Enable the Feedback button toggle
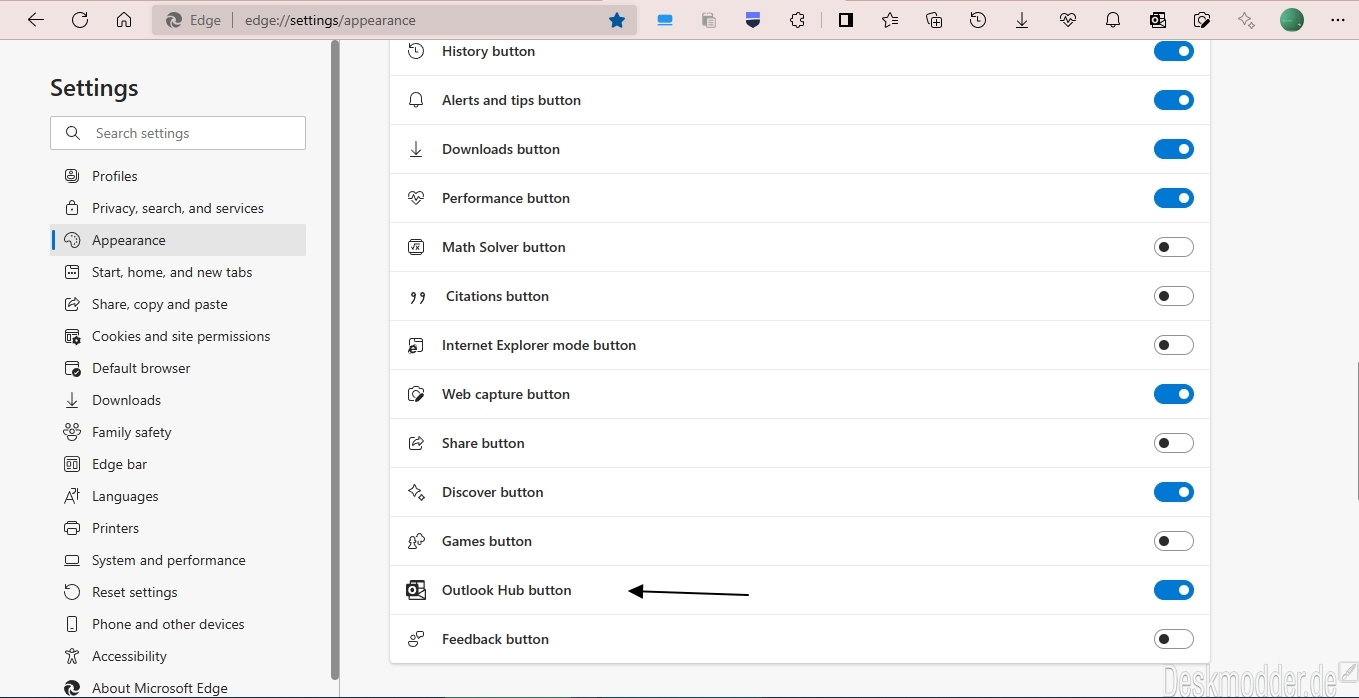Viewport: 1359px width, 698px height. [x=1174, y=639]
